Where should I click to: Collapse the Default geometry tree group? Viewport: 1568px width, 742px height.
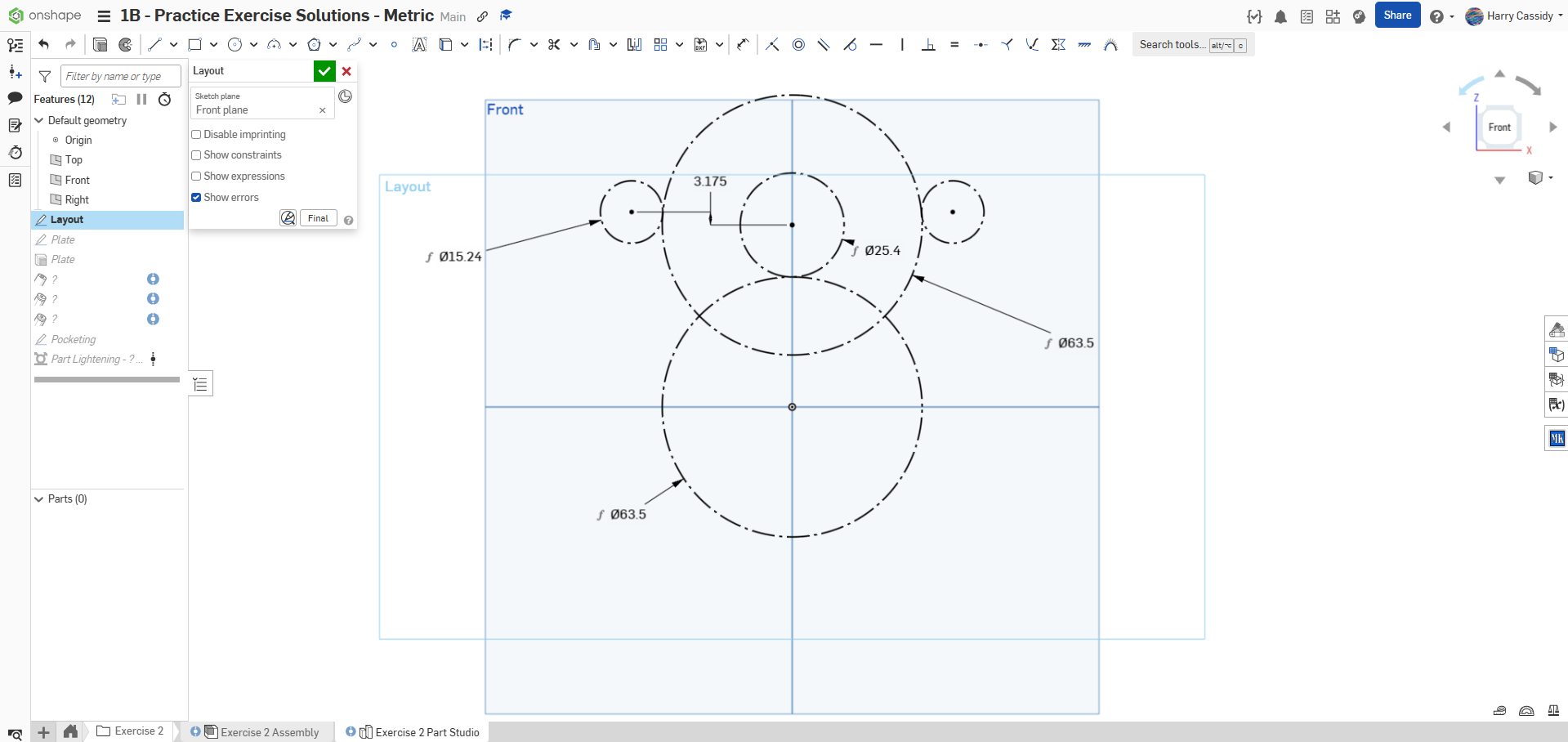[38, 120]
